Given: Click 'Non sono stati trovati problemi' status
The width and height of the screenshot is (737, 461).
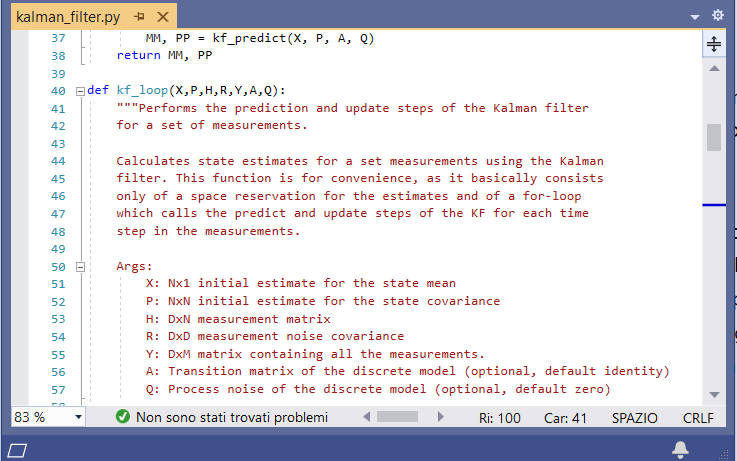Looking at the screenshot, I should [231, 417].
